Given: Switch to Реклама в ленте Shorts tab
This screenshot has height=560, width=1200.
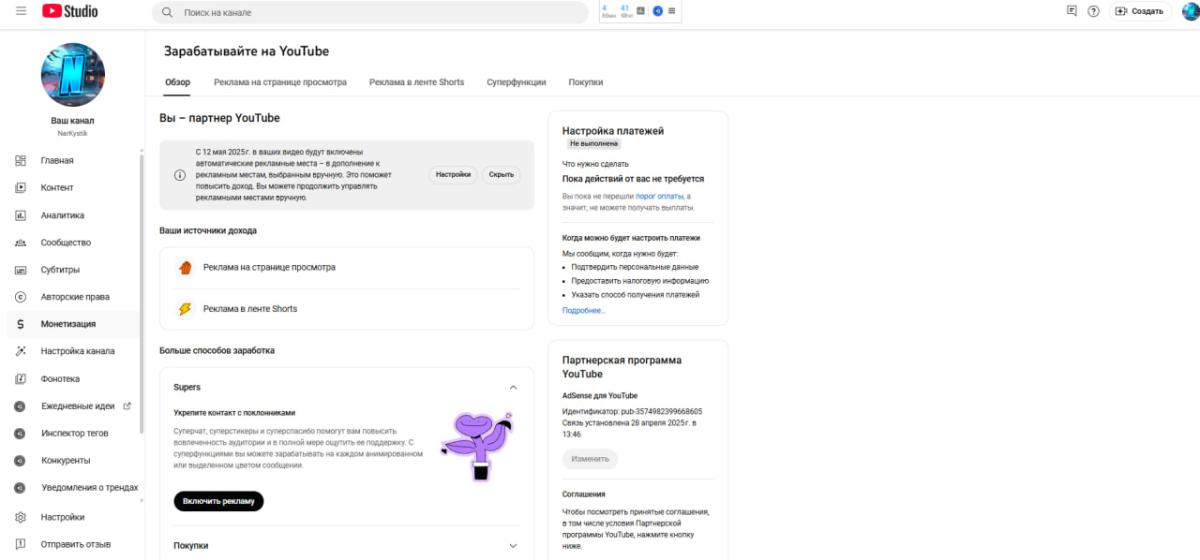Looking at the screenshot, I should (x=416, y=82).
